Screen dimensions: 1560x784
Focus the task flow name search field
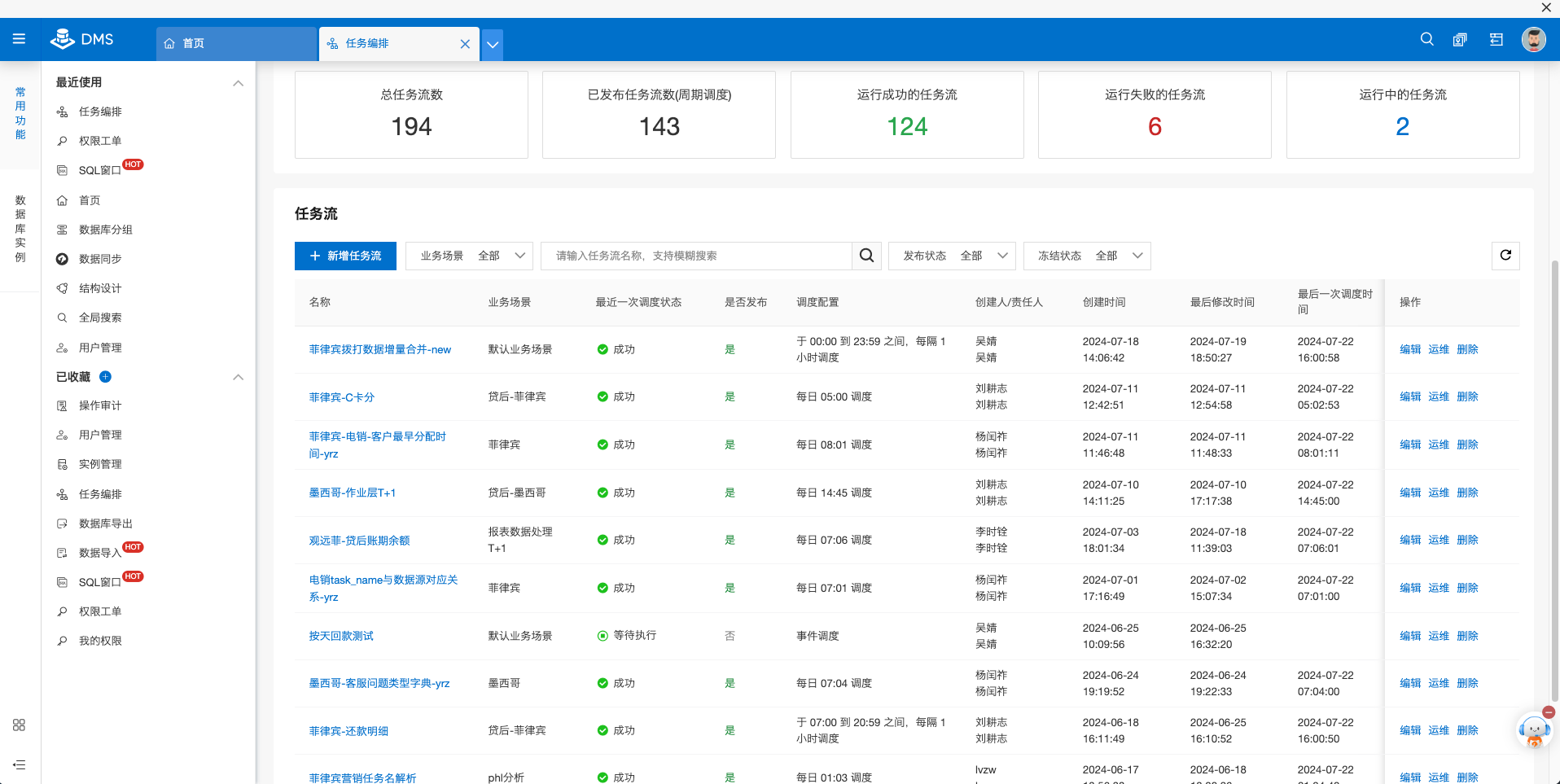coord(697,256)
